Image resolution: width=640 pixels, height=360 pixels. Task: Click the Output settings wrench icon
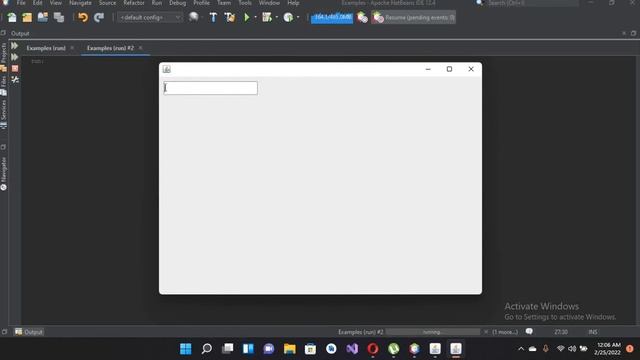(15, 80)
